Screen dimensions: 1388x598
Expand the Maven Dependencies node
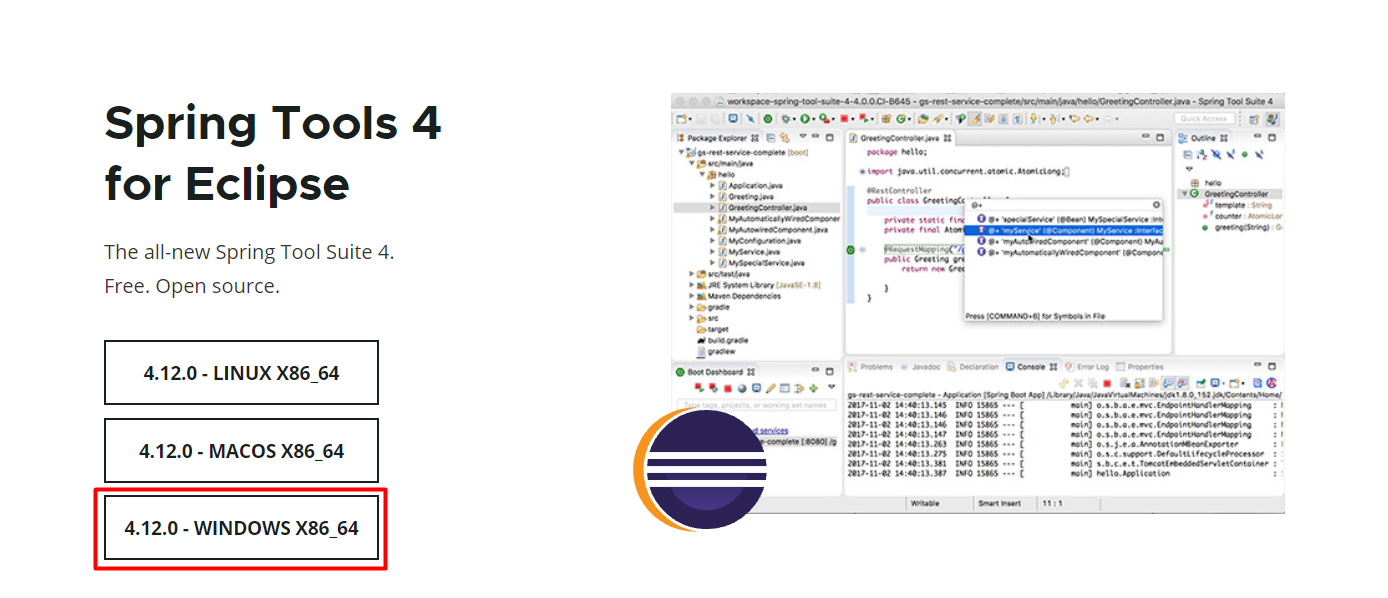(692, 296)
